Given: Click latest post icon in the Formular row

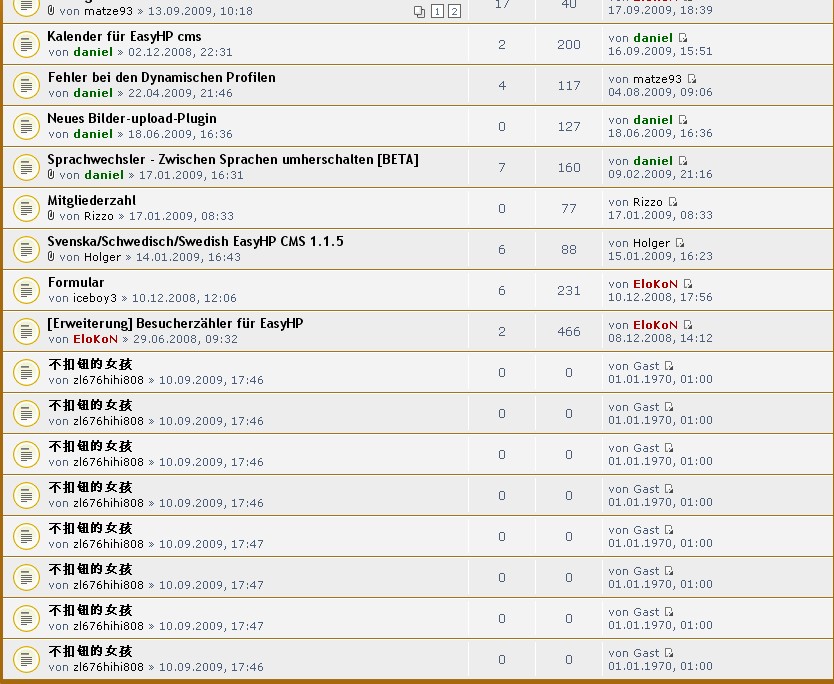Looking at the screenshot, I should pos(687,284).
